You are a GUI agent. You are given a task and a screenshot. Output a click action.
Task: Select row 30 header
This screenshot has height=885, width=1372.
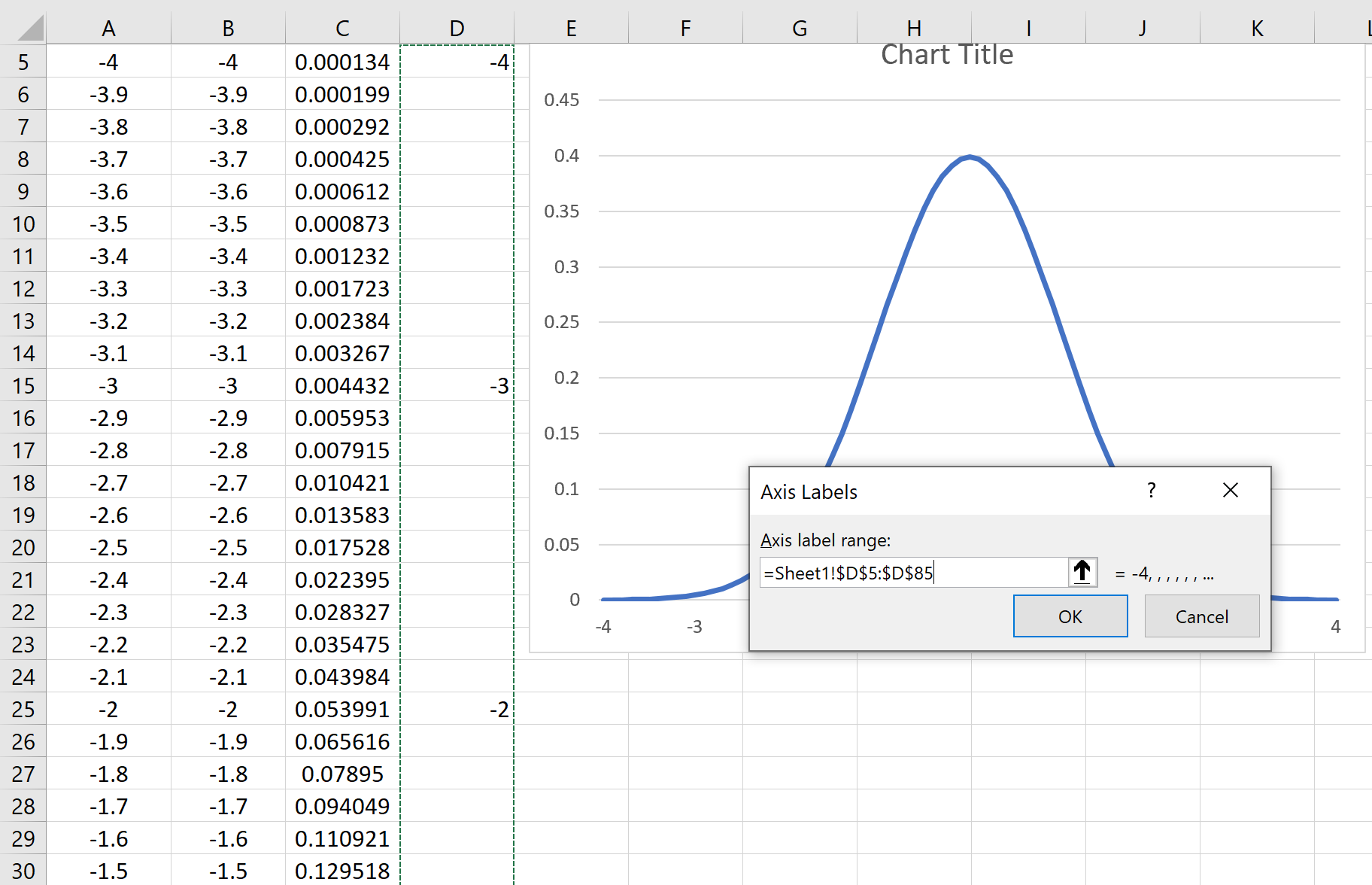[x=23, y=871]
